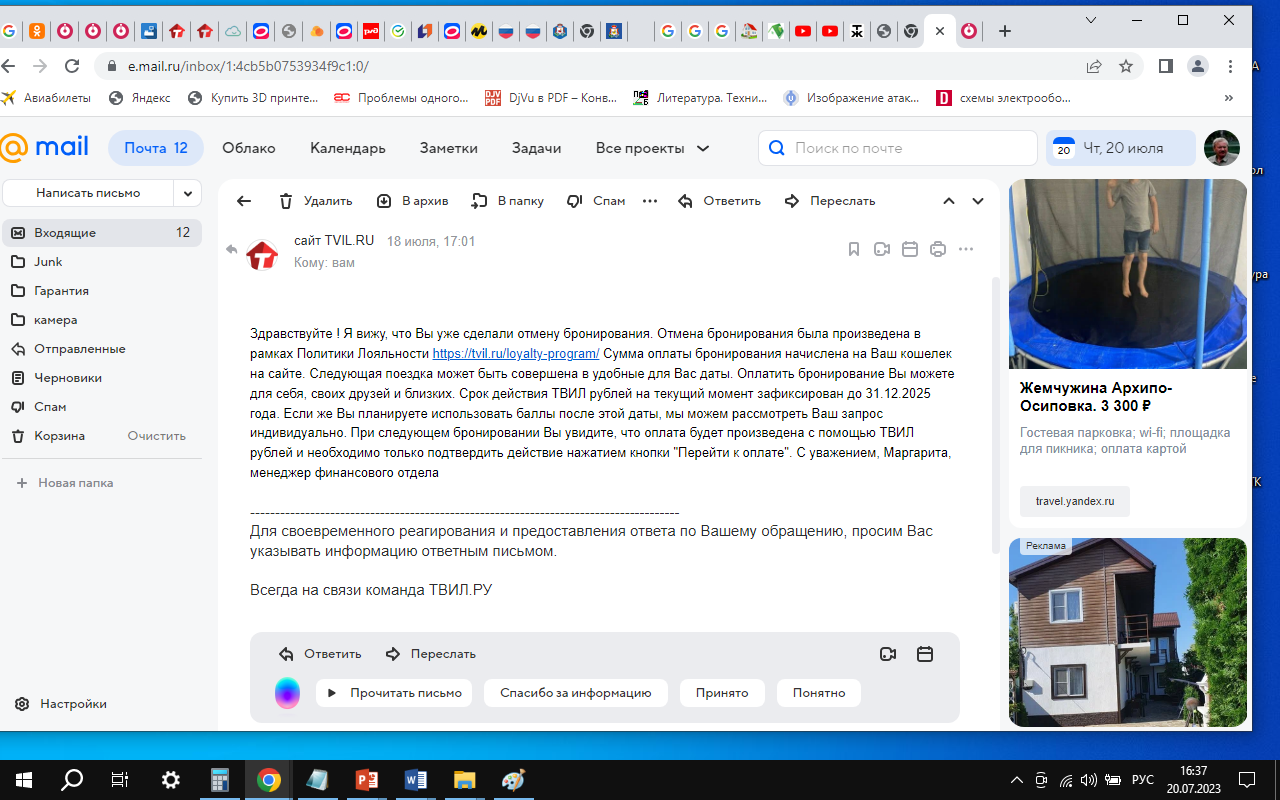Open the calendar date widget Чт, 20 июля

(1121, 148)
